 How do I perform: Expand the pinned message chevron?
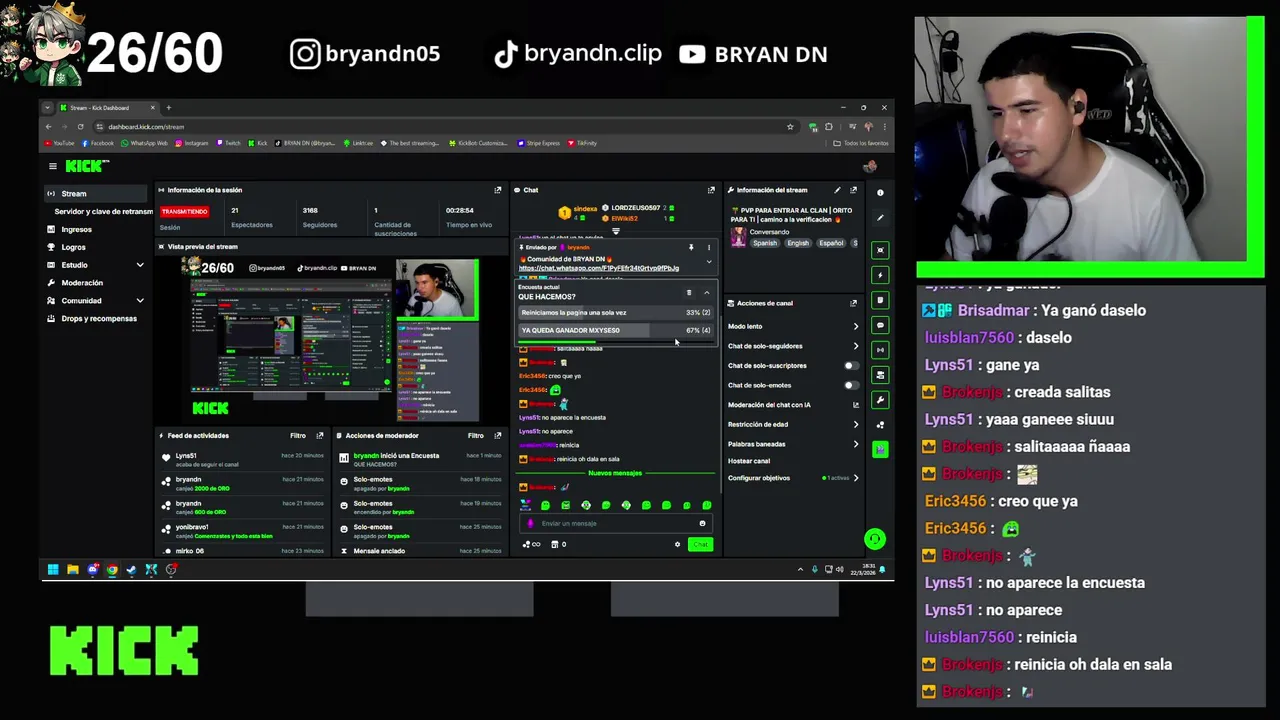click(x=709, y=262)
